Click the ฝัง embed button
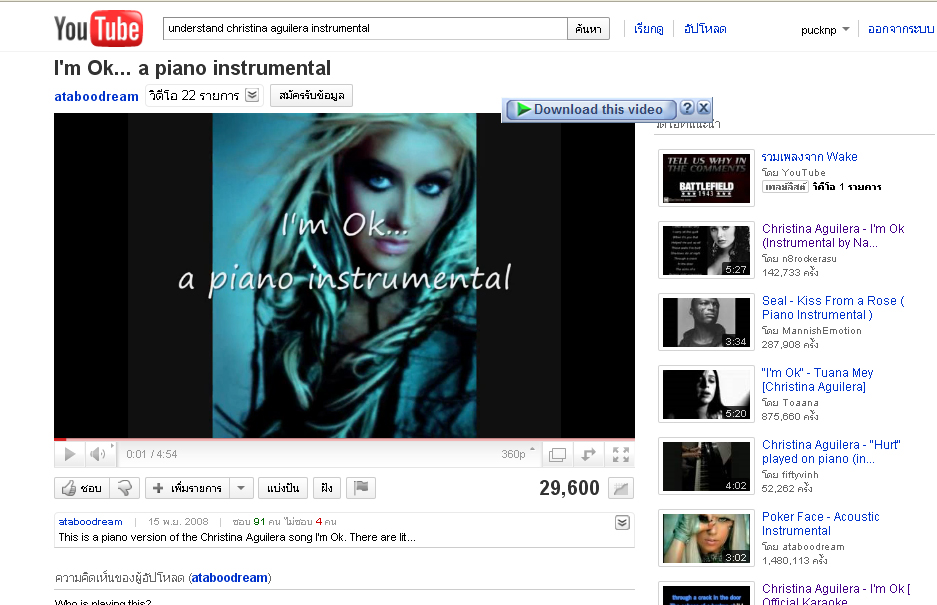Screen dimensions: 937x605 coord(327,488)
